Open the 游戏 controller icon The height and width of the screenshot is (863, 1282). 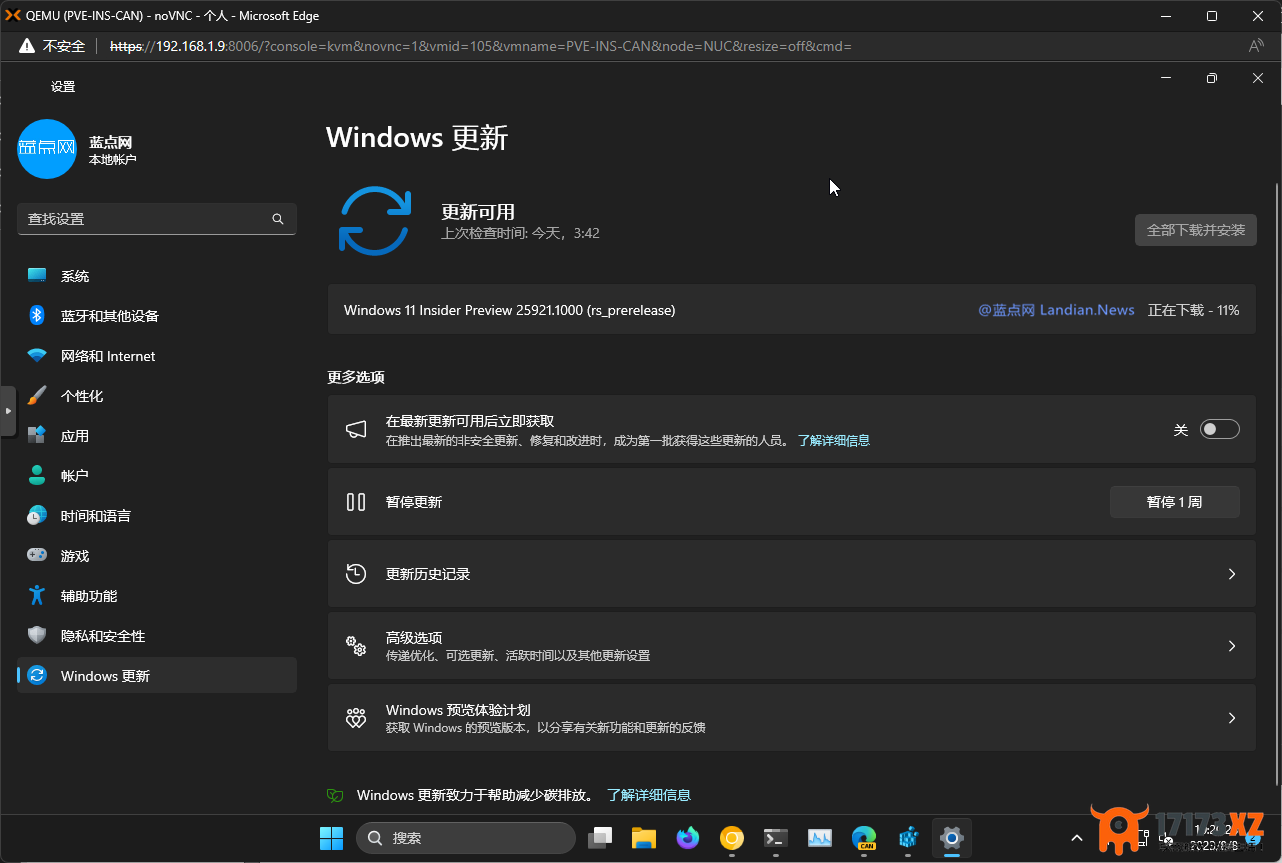(37, 555)
